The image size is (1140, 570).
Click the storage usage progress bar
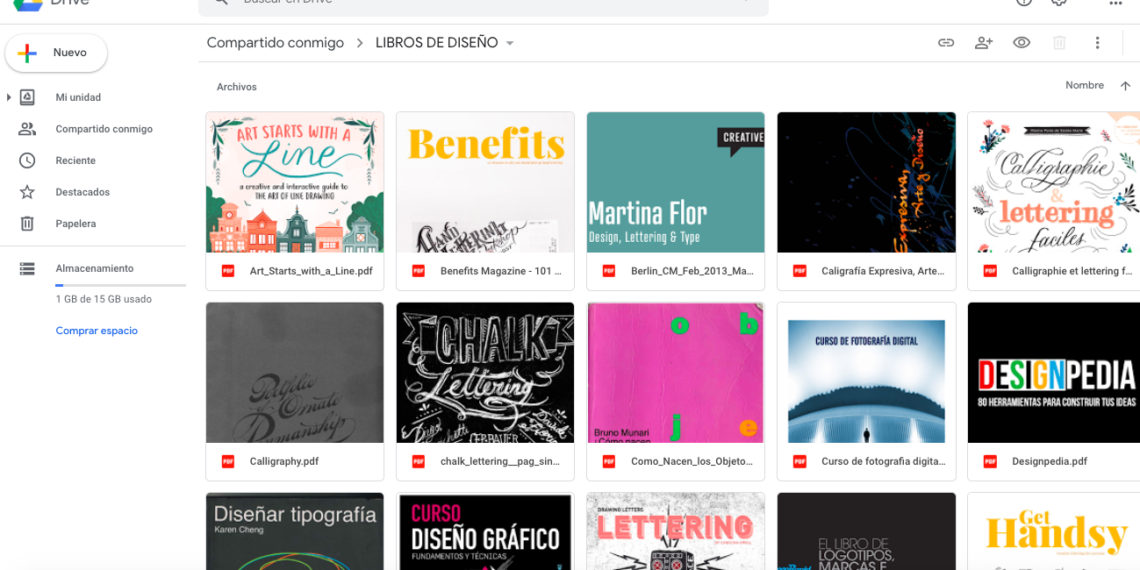tap(121, 286)
